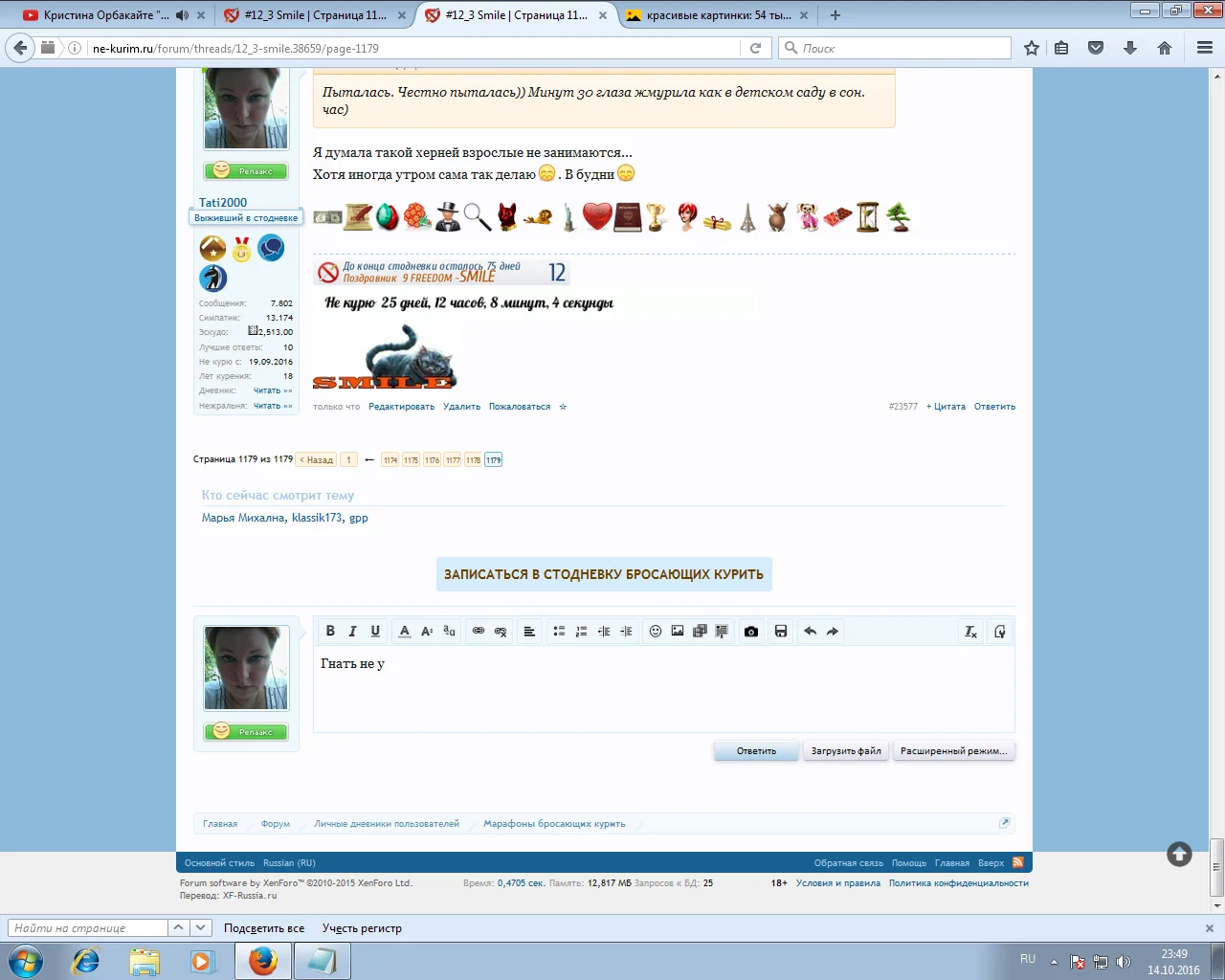Image resolution: width=1225 pixels, height=980 pixels.
Task: Remove link with the unlink icon
Action: click(x=501, y=632)
